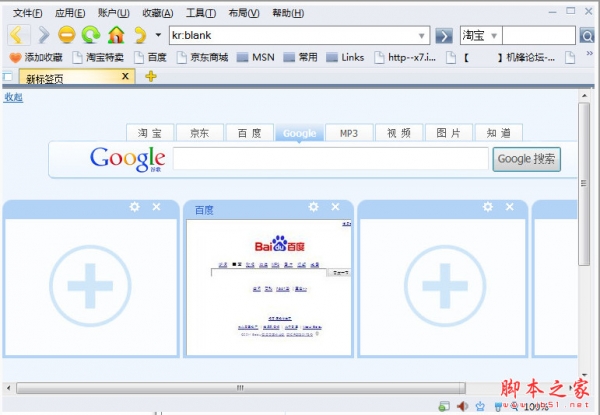Open the 文件(F) menu
600x415 pixels.
pyautogui.click(x=28, y=13)
